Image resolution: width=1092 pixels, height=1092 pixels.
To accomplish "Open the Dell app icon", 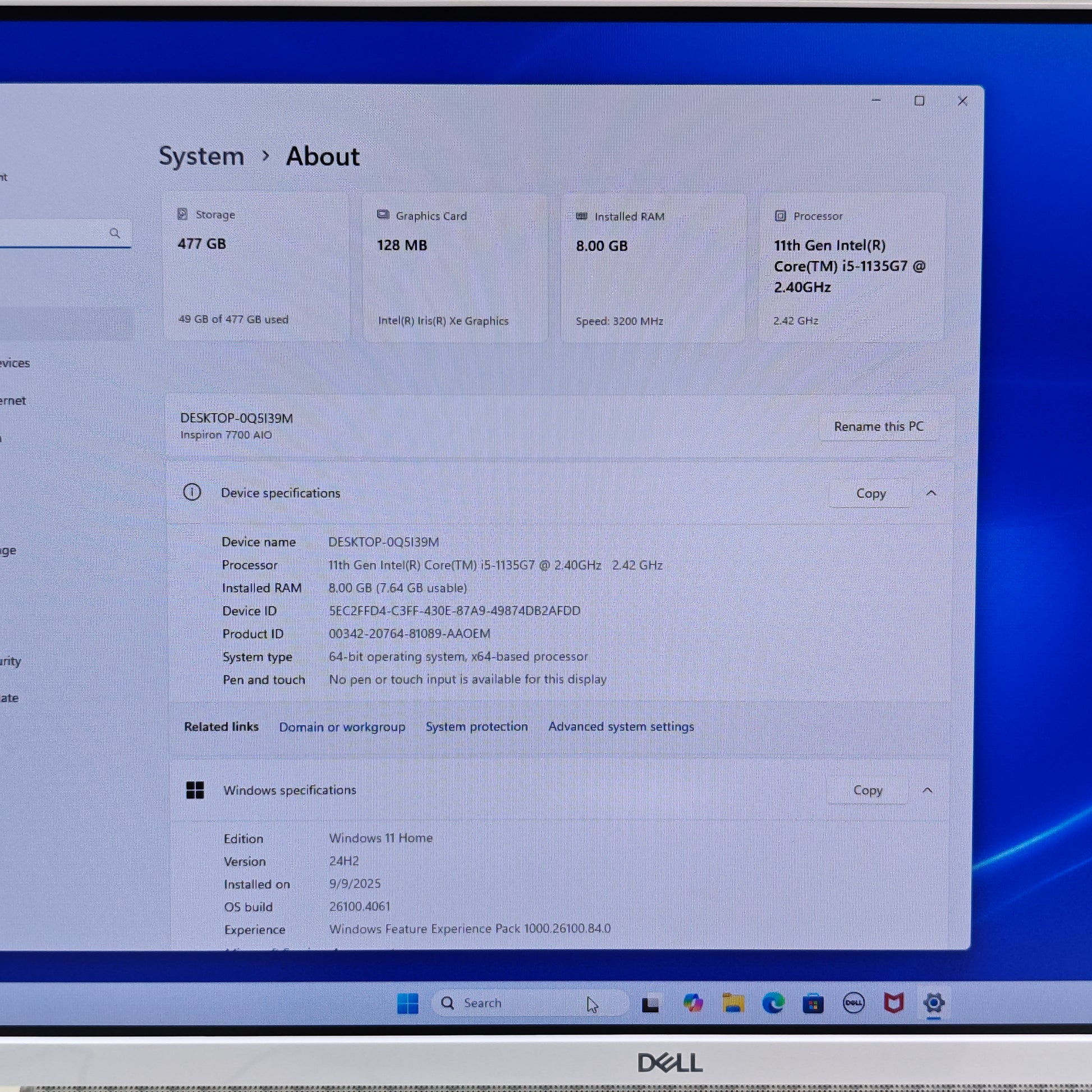I will (x=854, y=1003).
